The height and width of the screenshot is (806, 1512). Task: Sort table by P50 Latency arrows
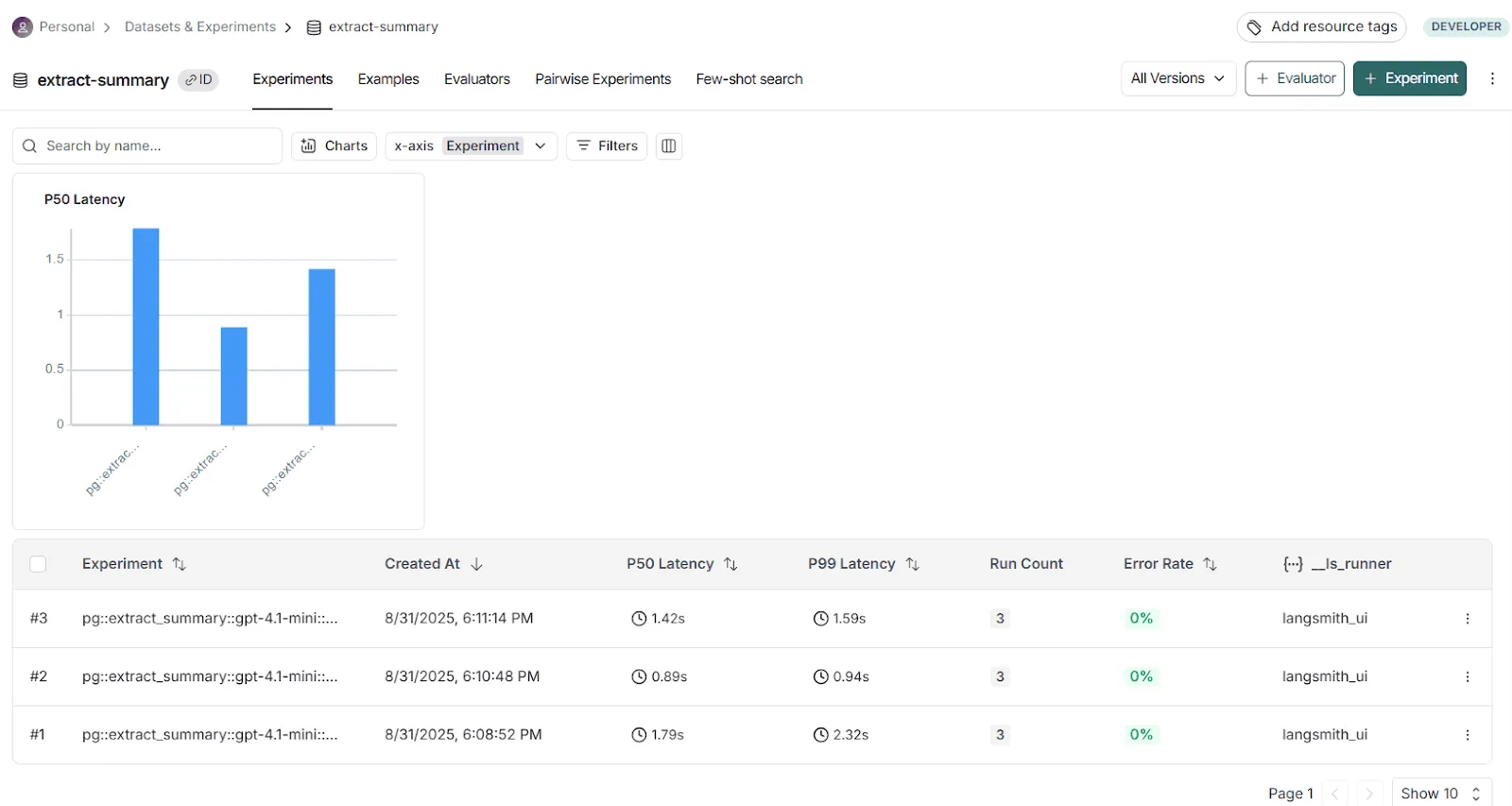pyautogui.click(x=730, y=564)
